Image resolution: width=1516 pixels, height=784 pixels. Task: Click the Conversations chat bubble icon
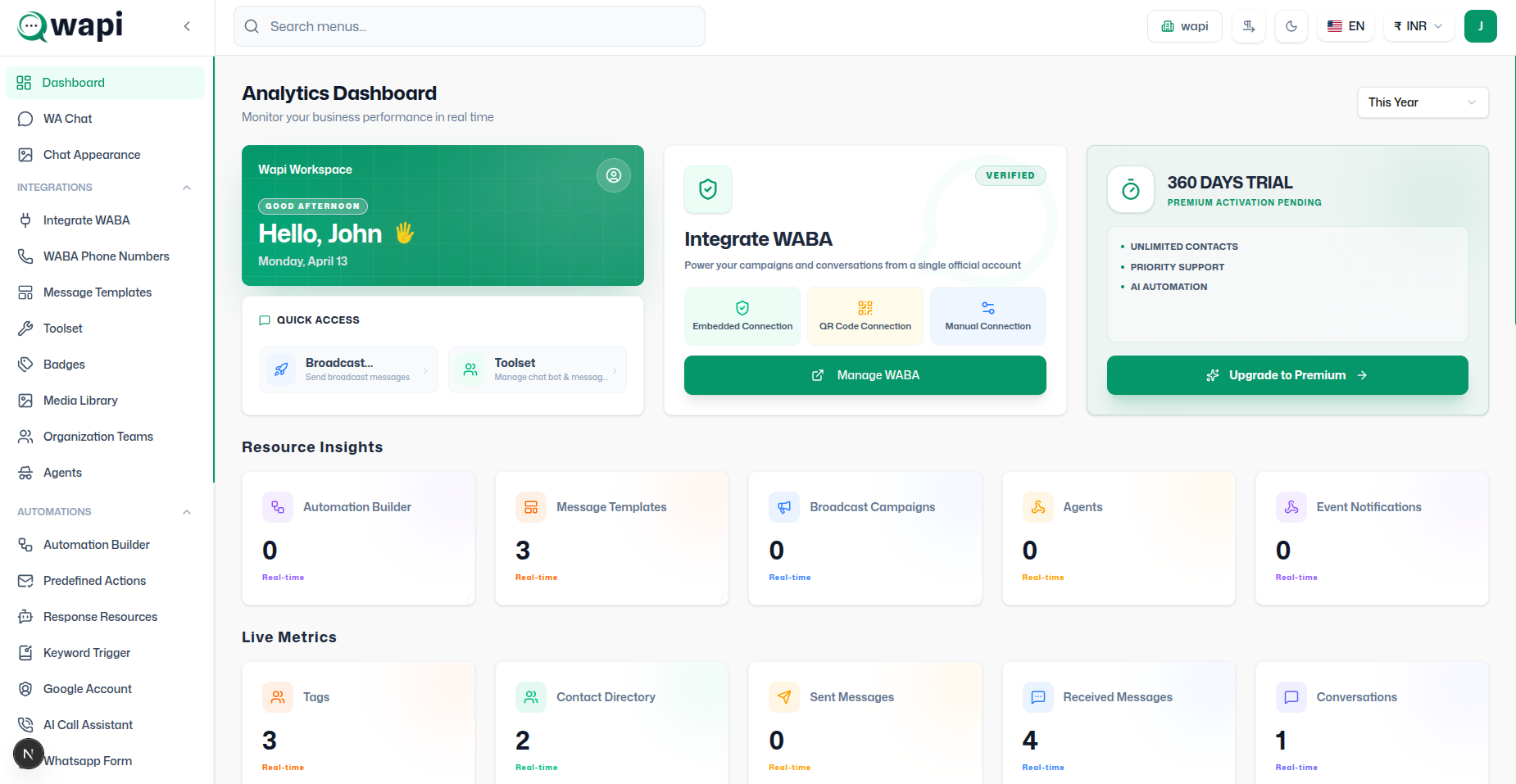tap(1291, 697)
